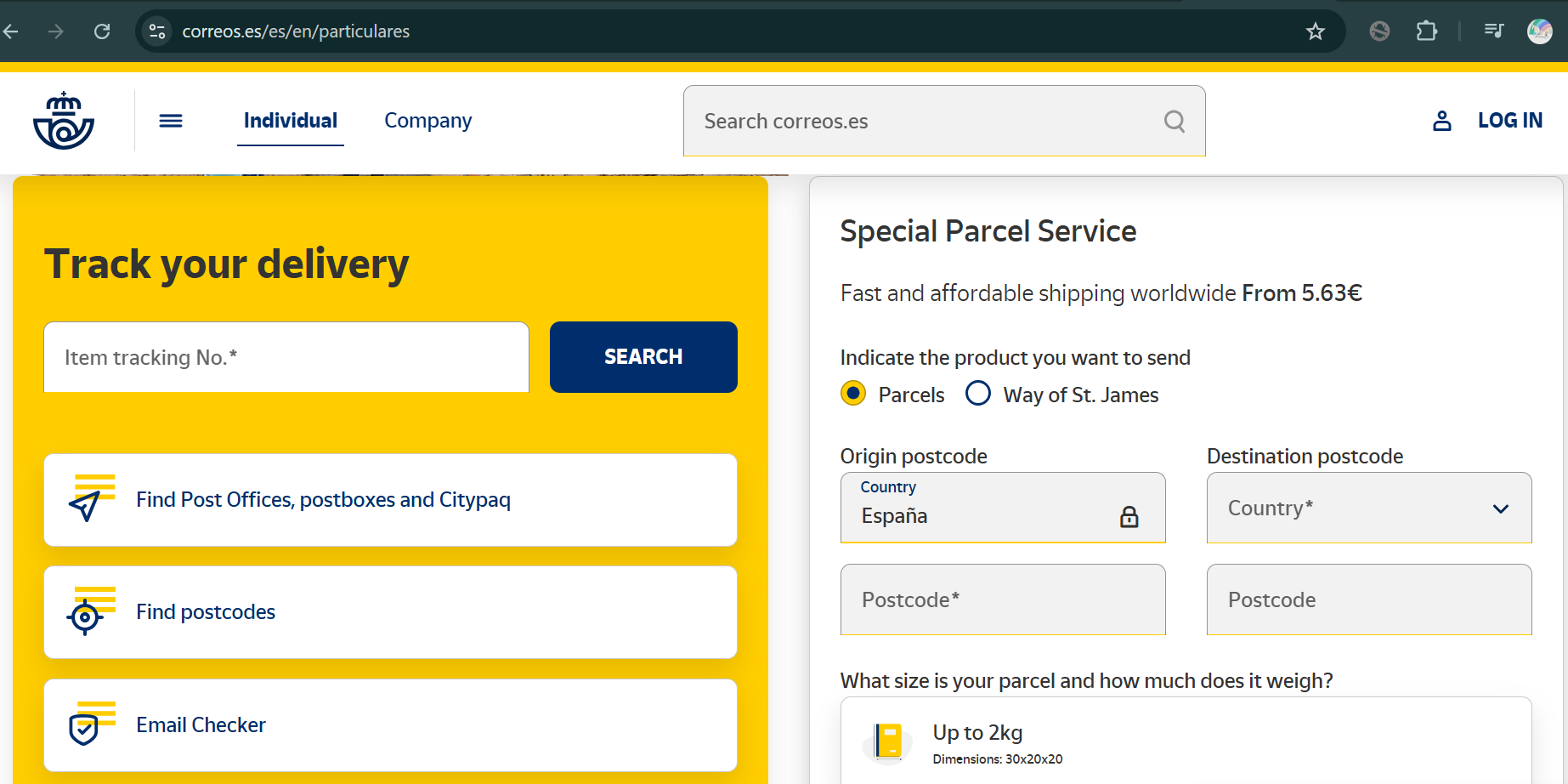The image size is (1568, 784).
Task: Open the Chrome profile avatar
Action: click(x=1539, y=31)
